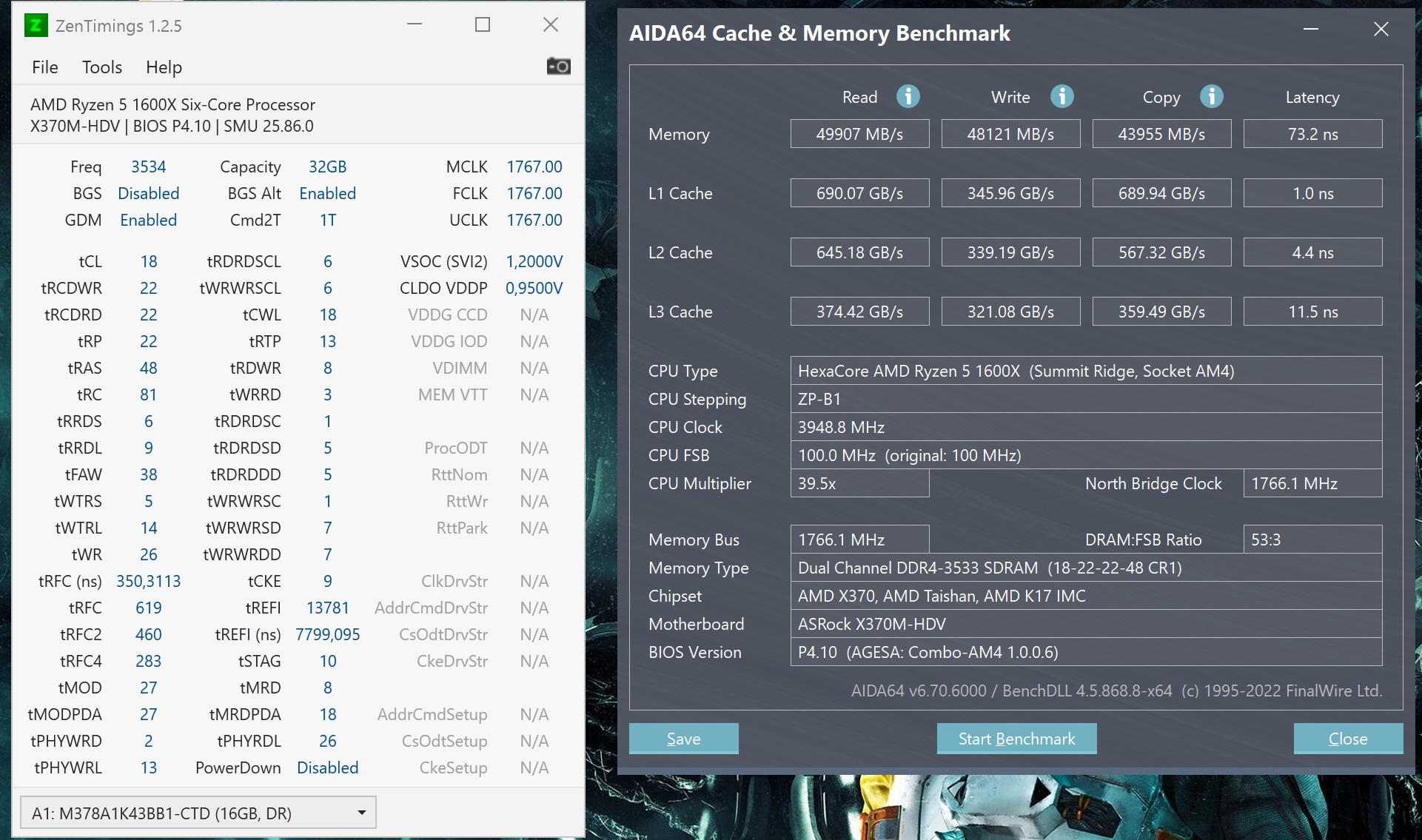Viewport: 1422px width, 840px height.
Task: Click the Read info icon
Action: click(x=908, y=96)
